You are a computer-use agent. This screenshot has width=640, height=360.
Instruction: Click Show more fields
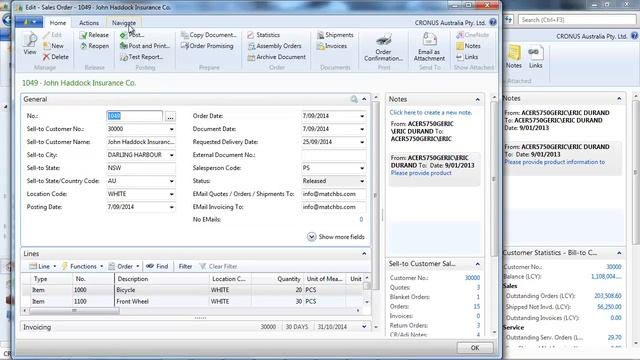point(336,237)
